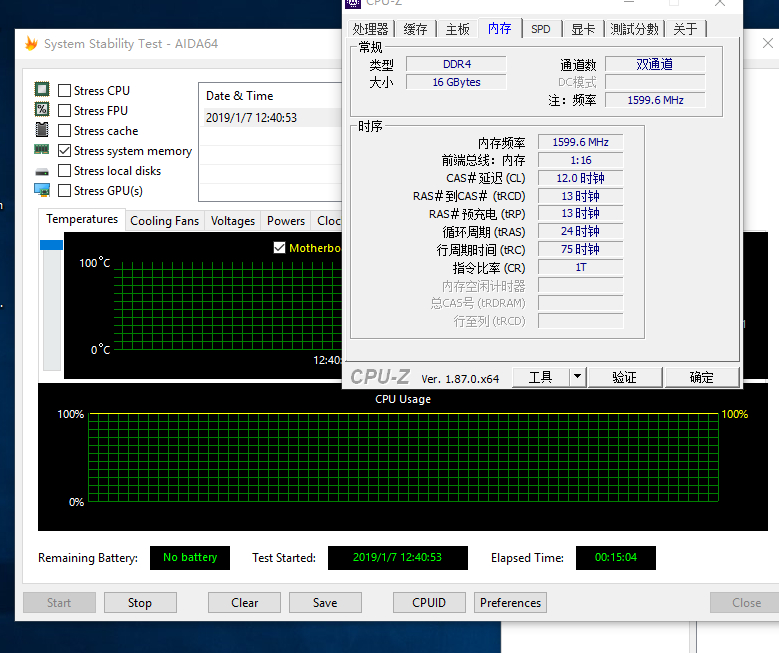779x653 pixels.
Task: Click the 16 GBytes size field
Action: click(x=456, y=82)
